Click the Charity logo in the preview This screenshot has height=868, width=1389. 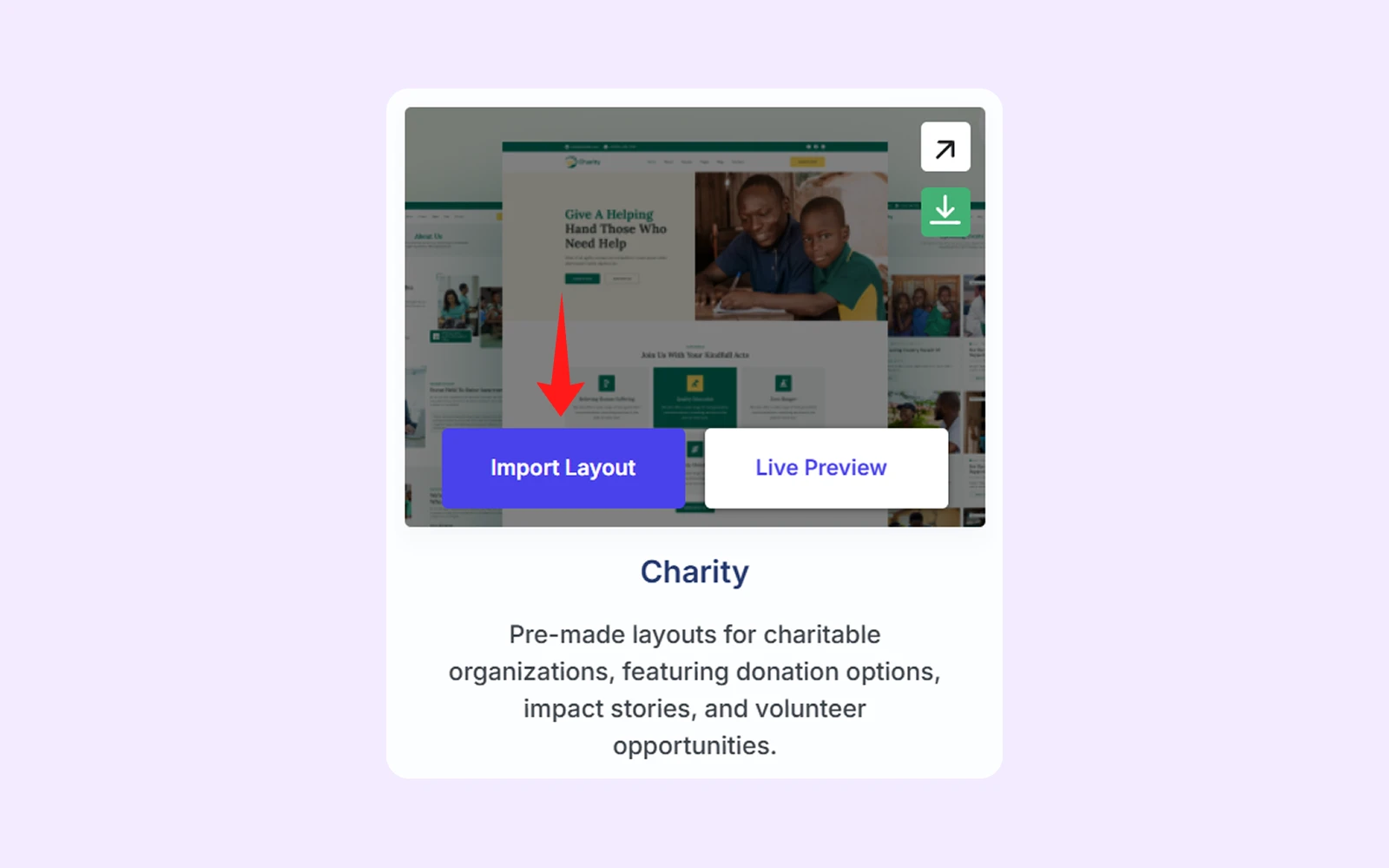click(583, 161)
